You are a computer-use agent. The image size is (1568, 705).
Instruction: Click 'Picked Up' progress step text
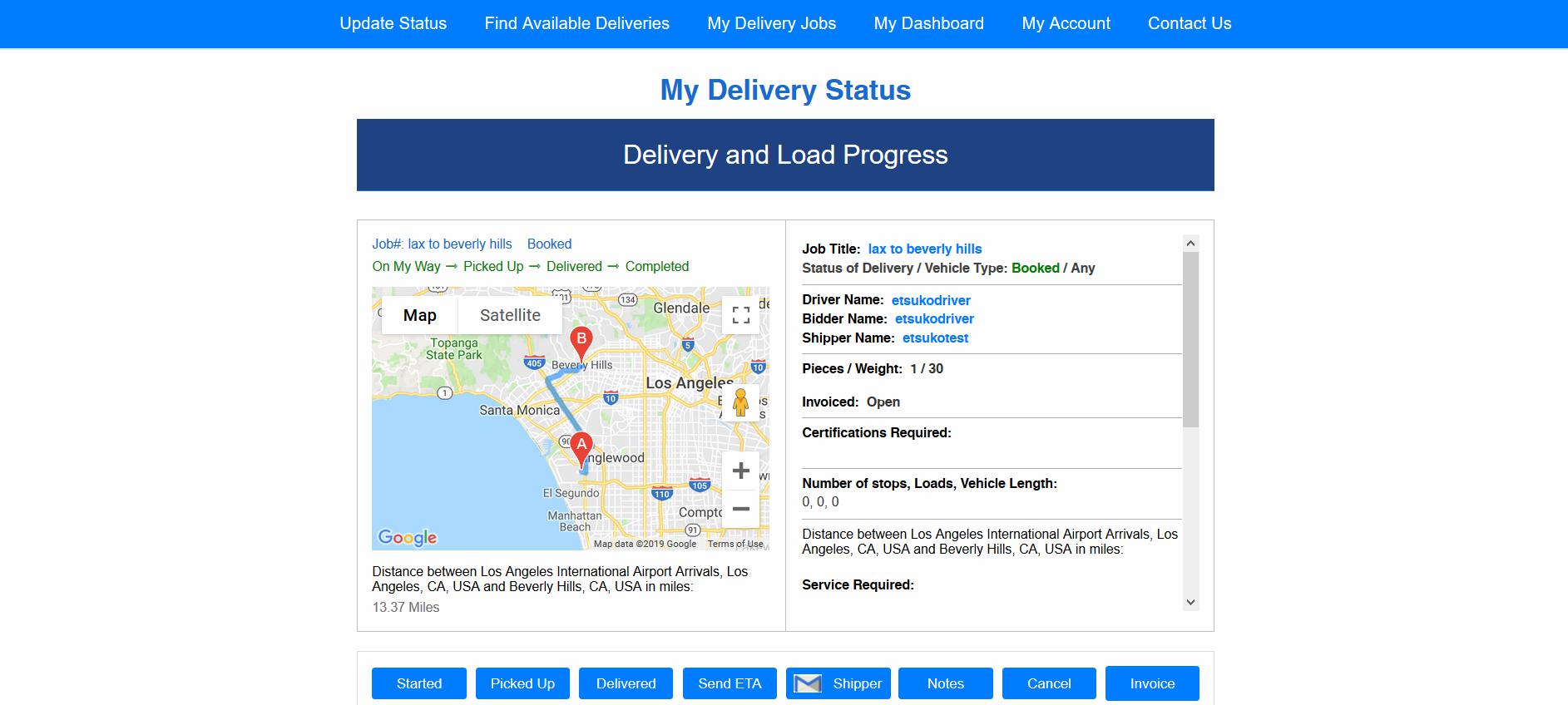[493, 266]
